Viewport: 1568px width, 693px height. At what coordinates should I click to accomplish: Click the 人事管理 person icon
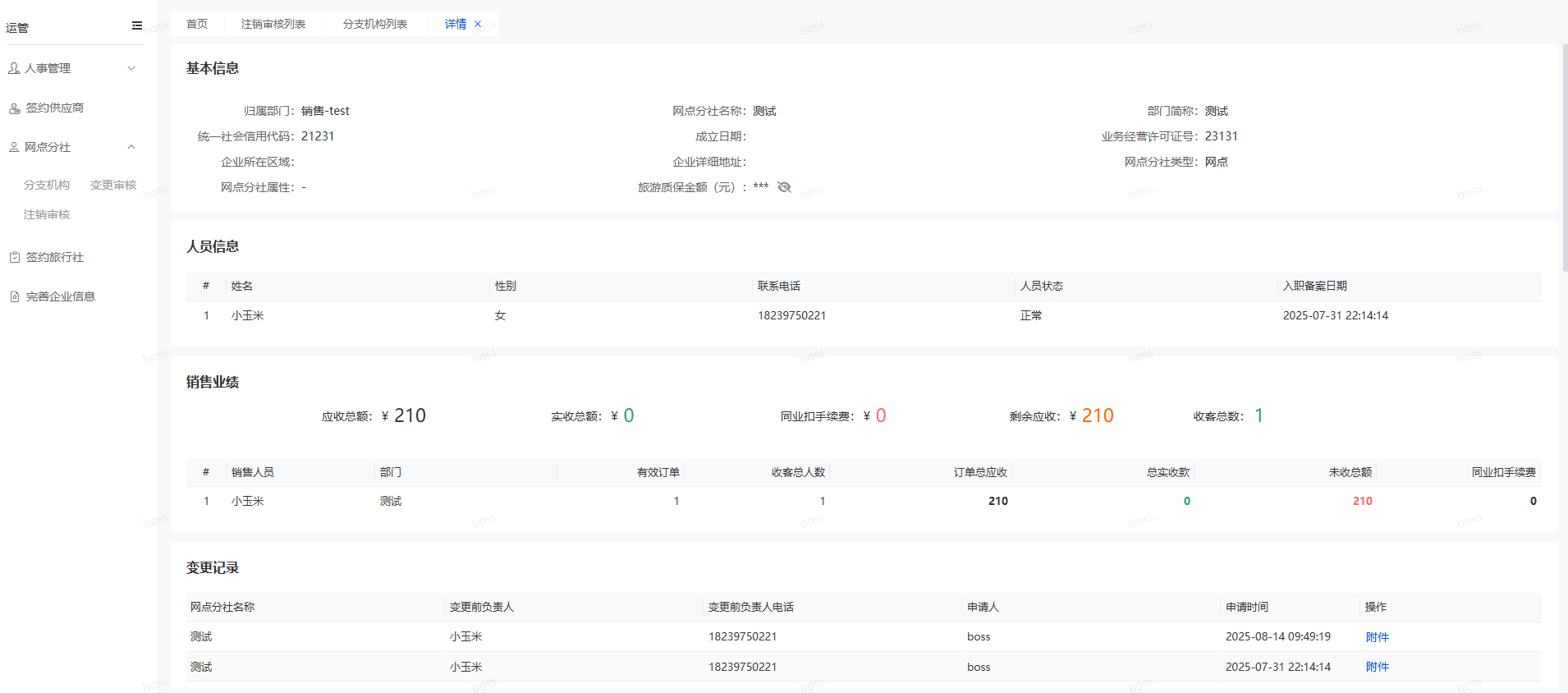pyautogui.click(x=14, y=68)
